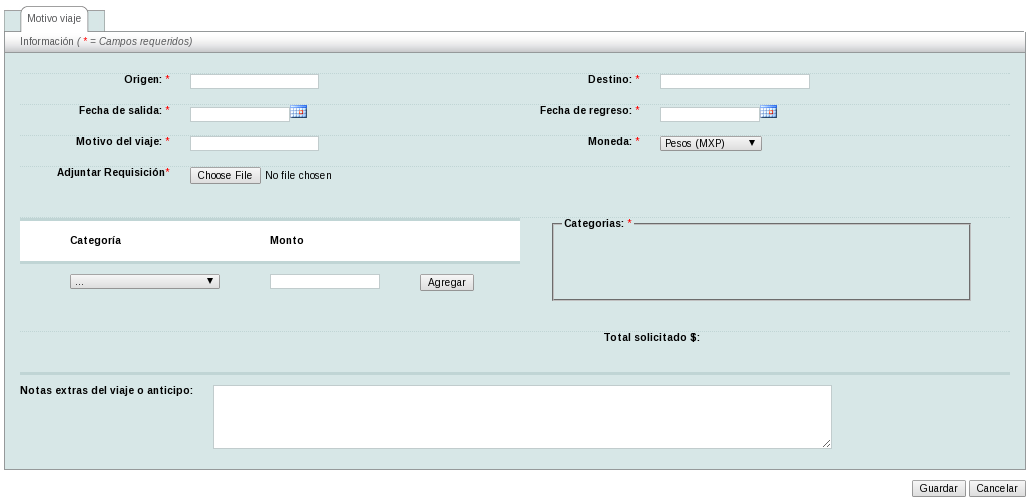
Task: Grab the notes textarea resize handle
Action: [826, 443]
